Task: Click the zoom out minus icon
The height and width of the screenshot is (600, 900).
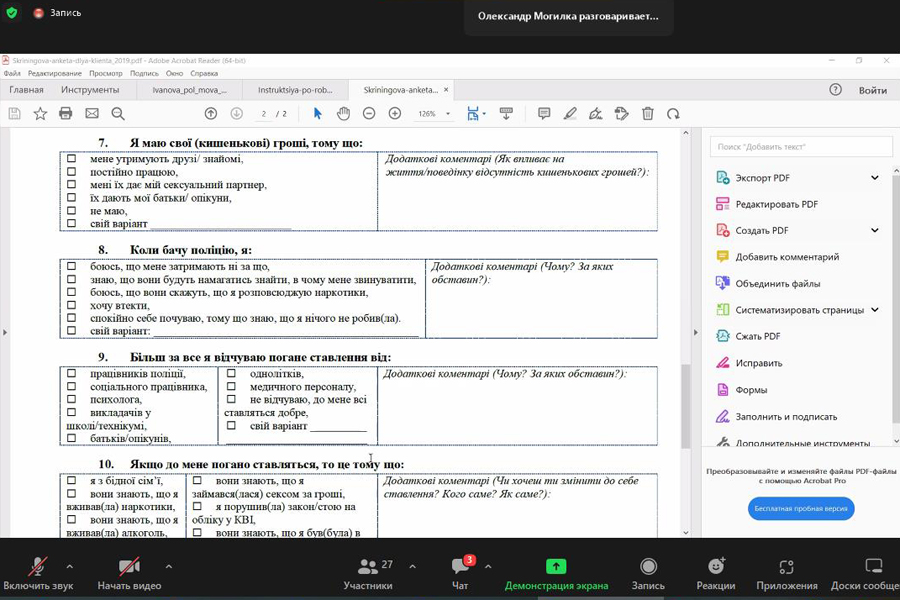Action: [x=369, y=114]
